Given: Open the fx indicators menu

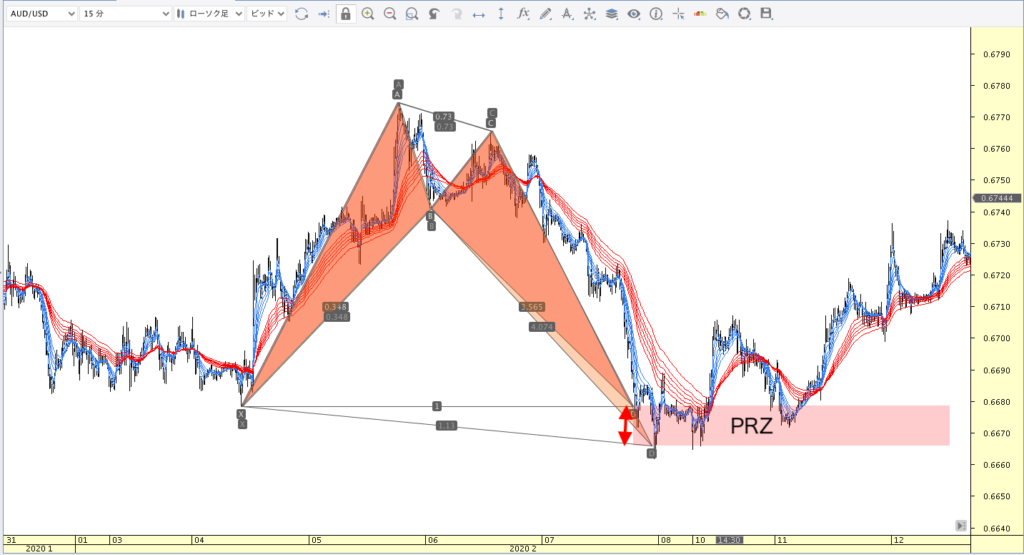Looking at the screenshot, I should [x=522, y=14].
